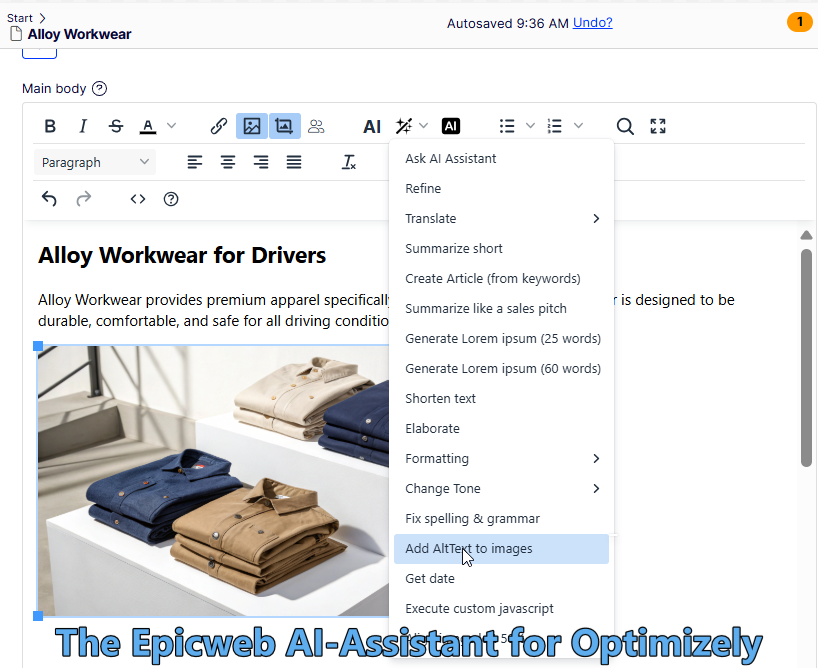Image resolution: width=818 pixels, height=668 pixels.
Task: Open find and replace magnifier icon
Action: pos(625,126)
